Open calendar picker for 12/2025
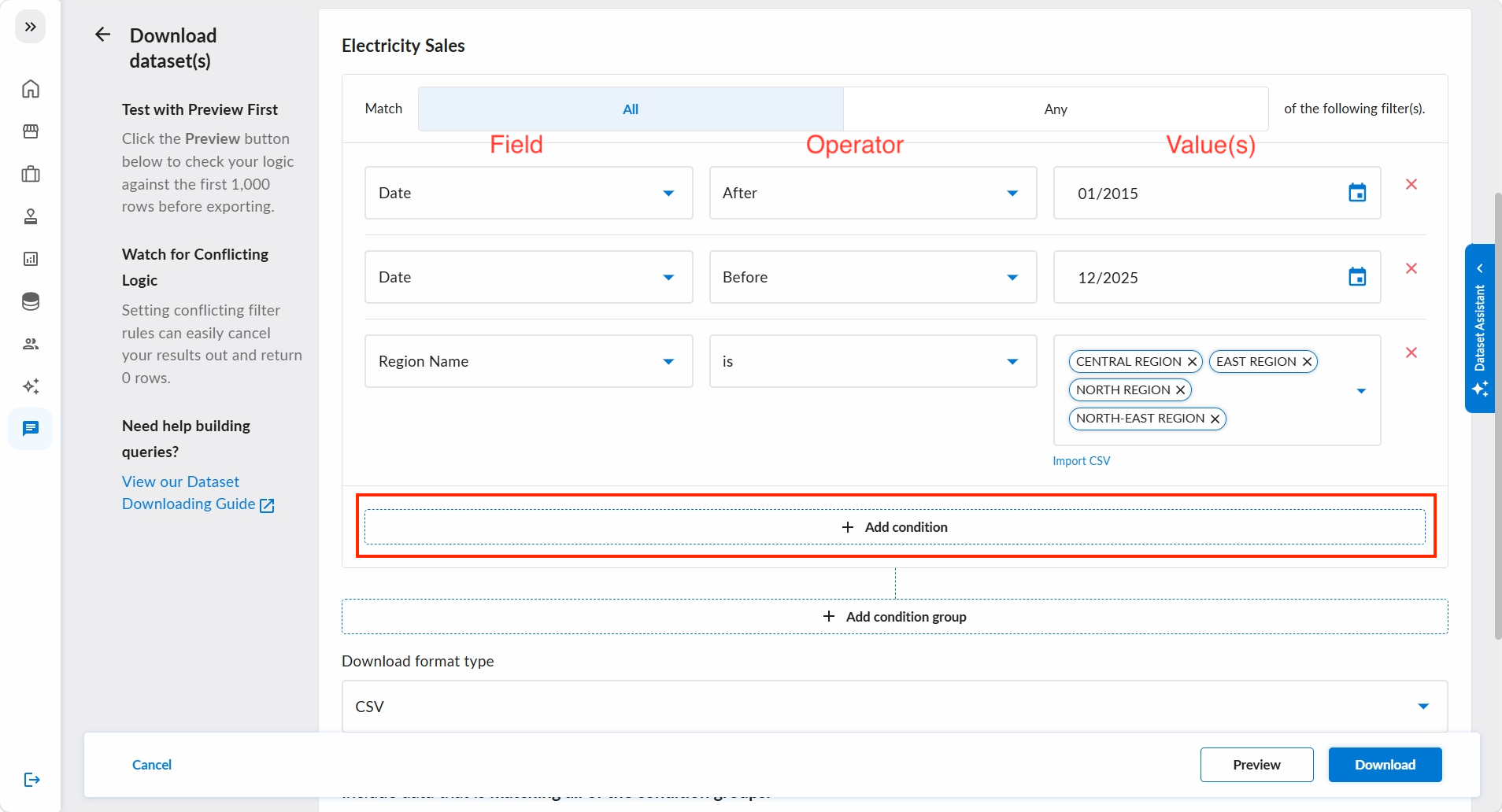This screenshot has width=1502, height=812. (1357, 277)
